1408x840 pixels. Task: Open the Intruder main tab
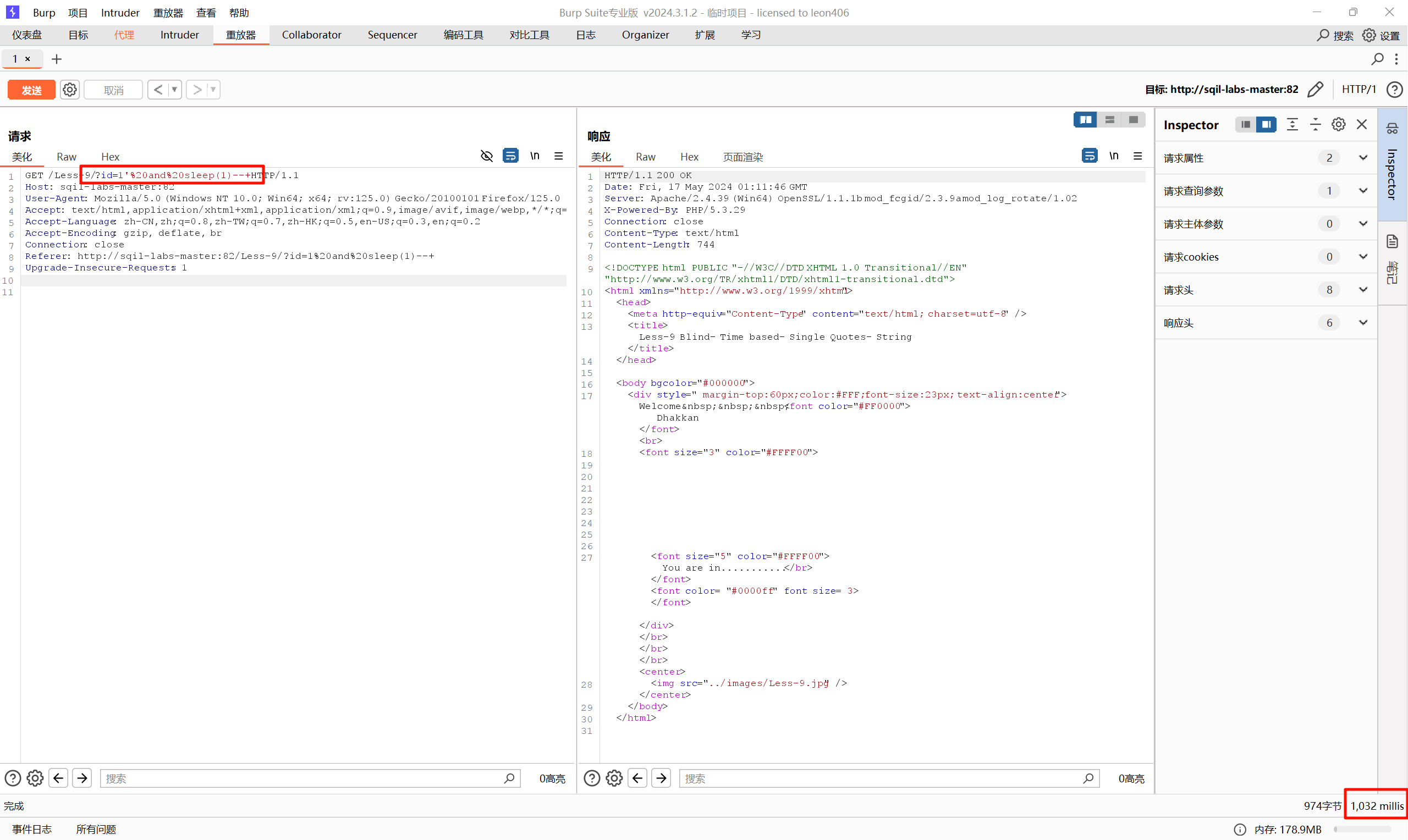click(x=179, y=35)
